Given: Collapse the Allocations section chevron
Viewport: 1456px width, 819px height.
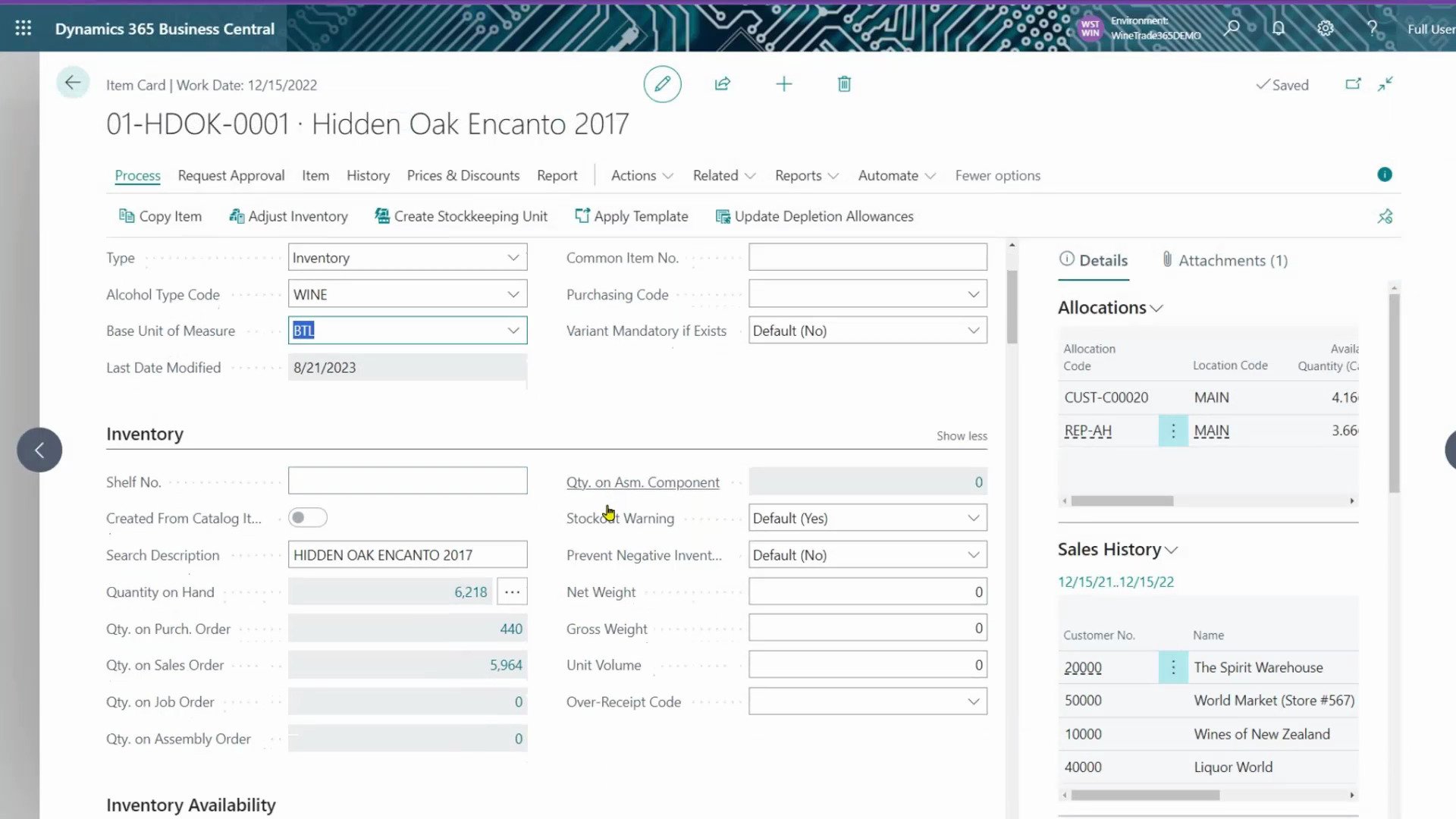Looking at the screenshot, I should 1156,309.
